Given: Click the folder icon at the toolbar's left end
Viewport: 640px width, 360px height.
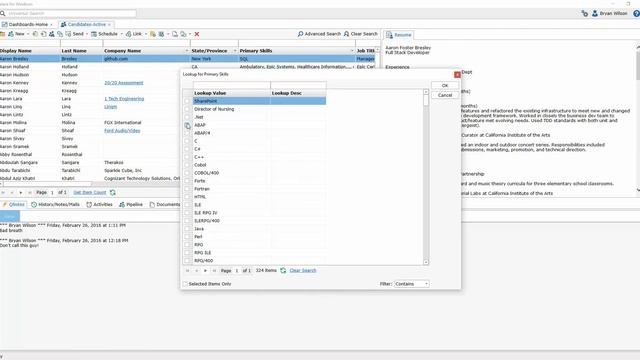Looking at the screenshot, I should pos(2,34).
